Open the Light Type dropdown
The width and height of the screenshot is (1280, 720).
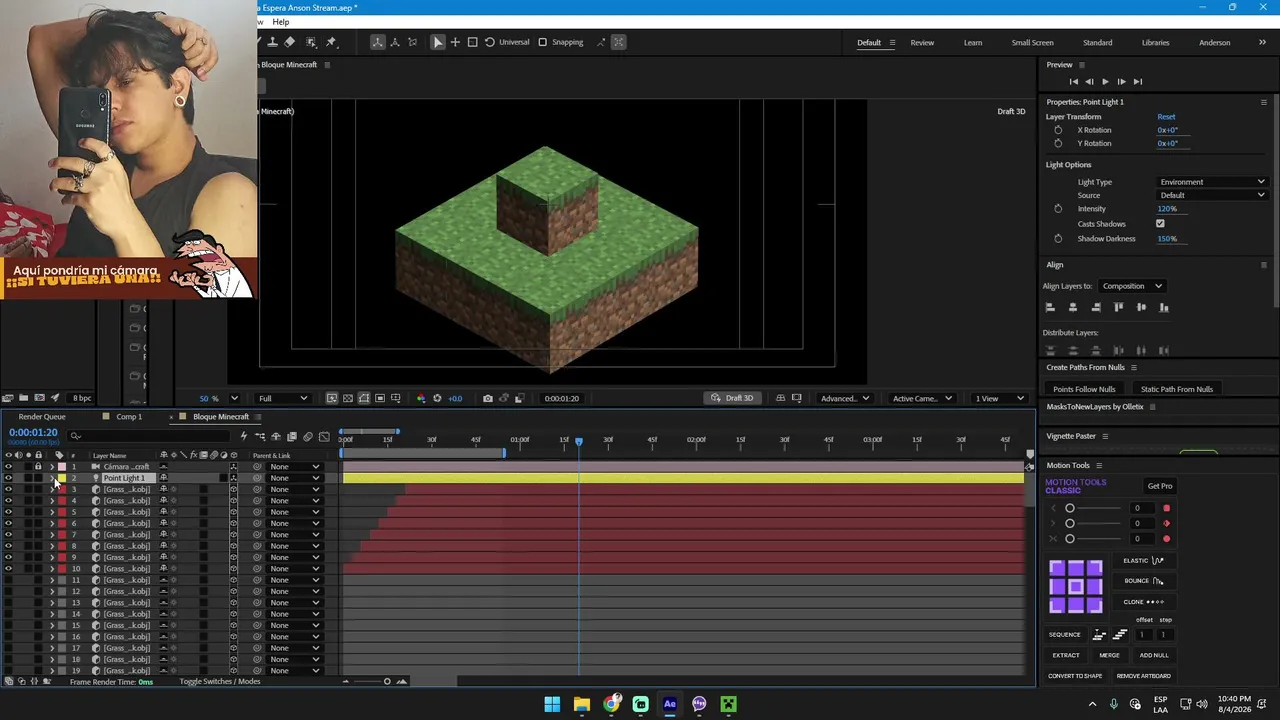pyautogui.click(x=1212, y=182)
